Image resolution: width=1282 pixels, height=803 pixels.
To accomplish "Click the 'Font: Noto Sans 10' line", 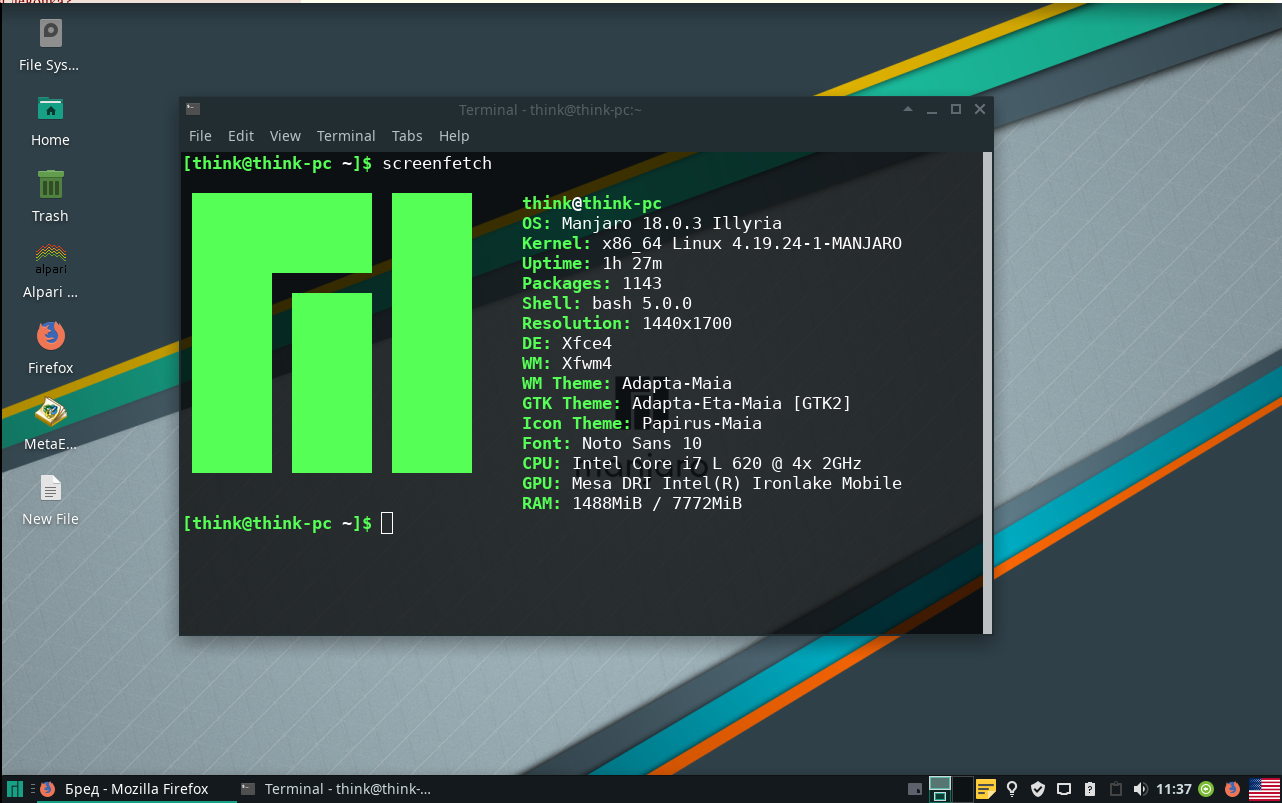I will (612, 443).
